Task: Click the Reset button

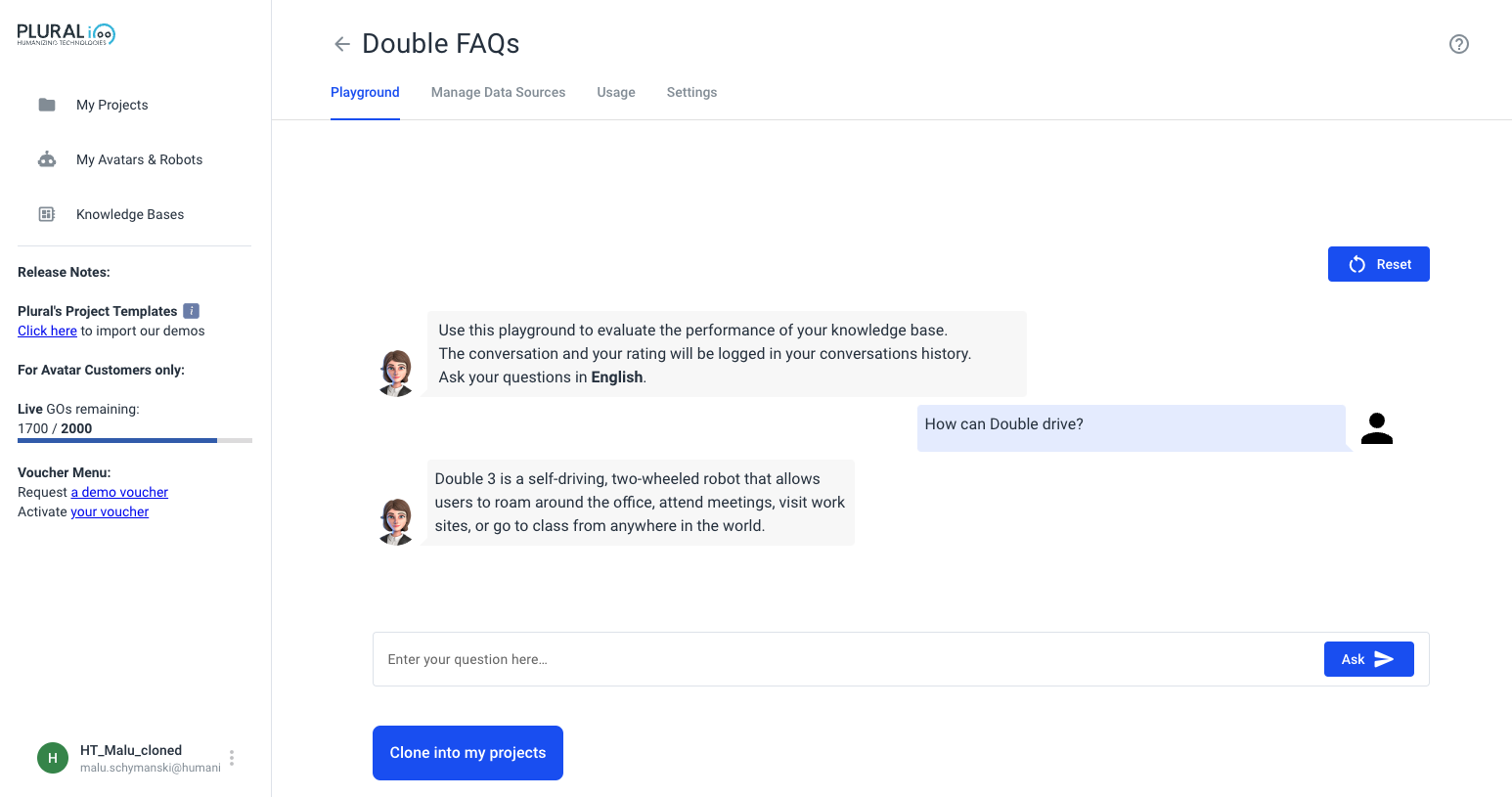Action: click(1379, 264)
